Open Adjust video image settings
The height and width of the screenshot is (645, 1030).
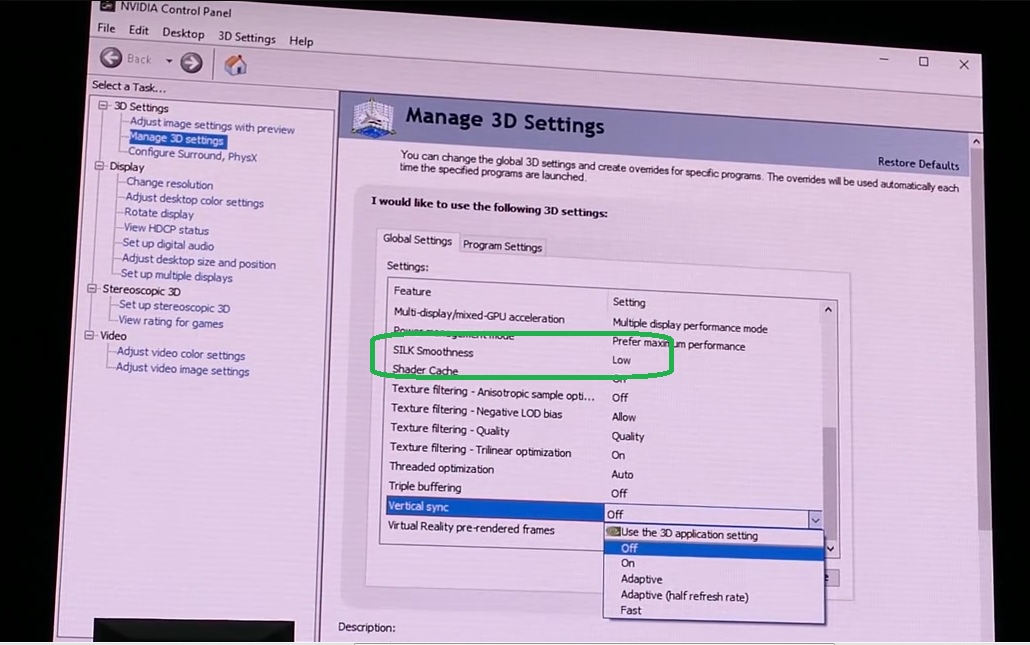[182, 369]
